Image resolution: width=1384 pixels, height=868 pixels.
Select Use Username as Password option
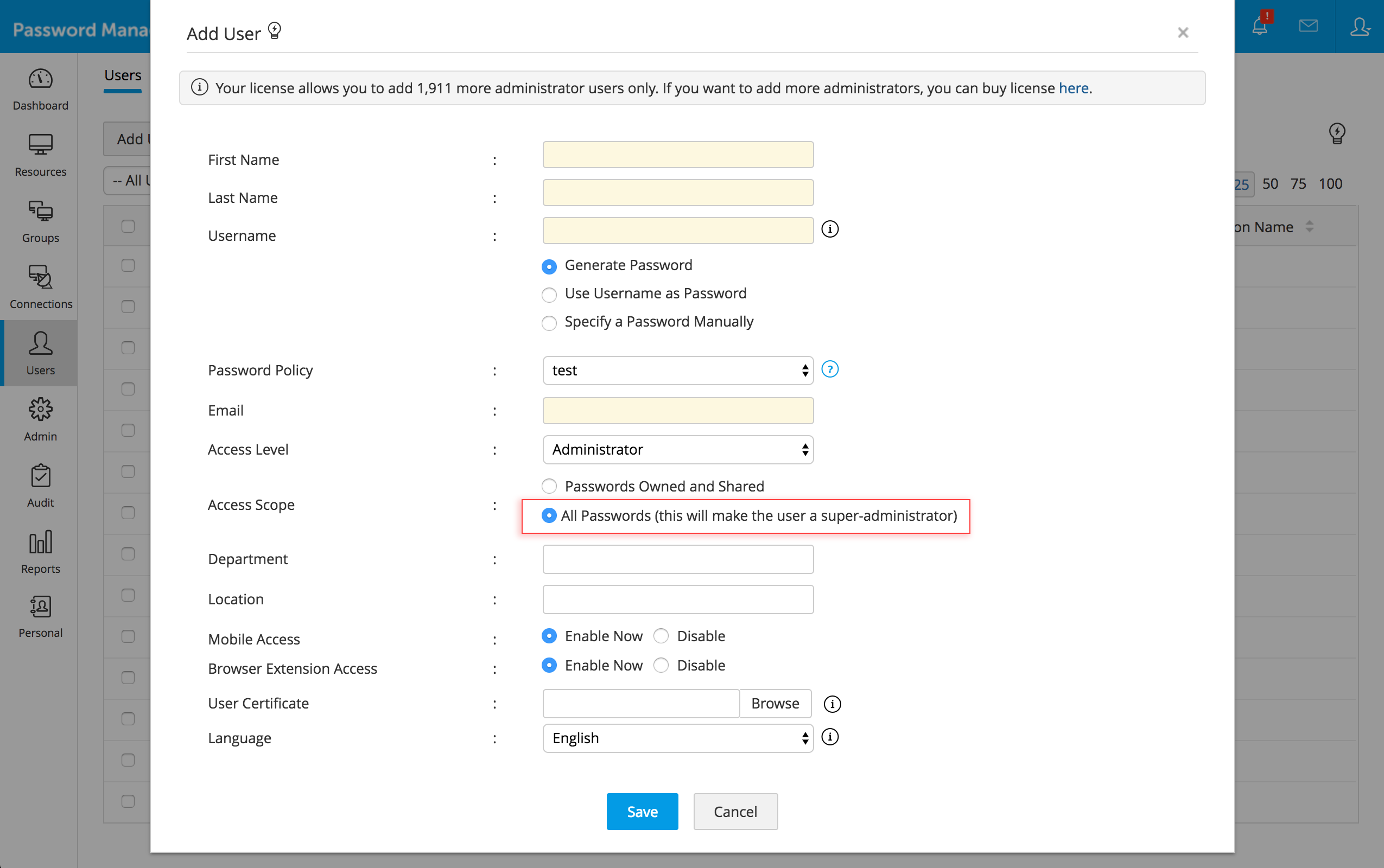click(x=550, y=295)
